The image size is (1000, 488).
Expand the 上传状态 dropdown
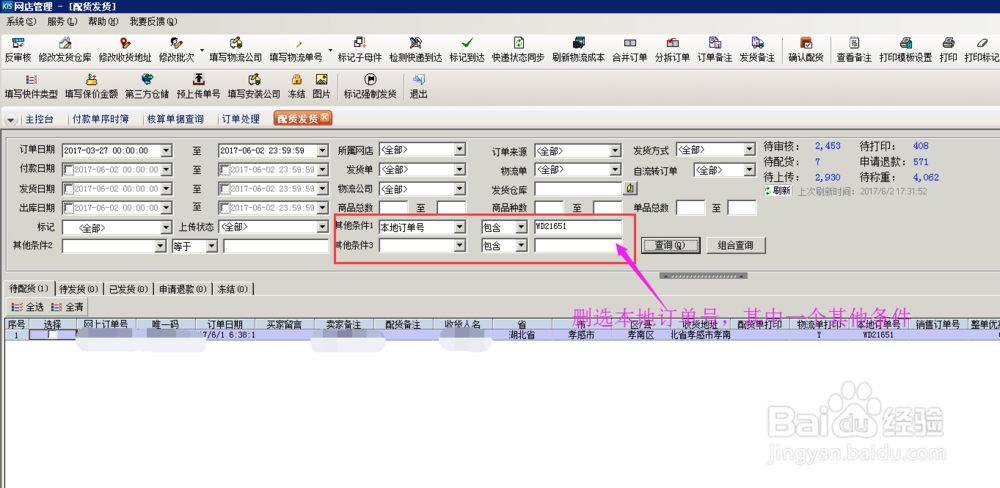click(321, 227)
